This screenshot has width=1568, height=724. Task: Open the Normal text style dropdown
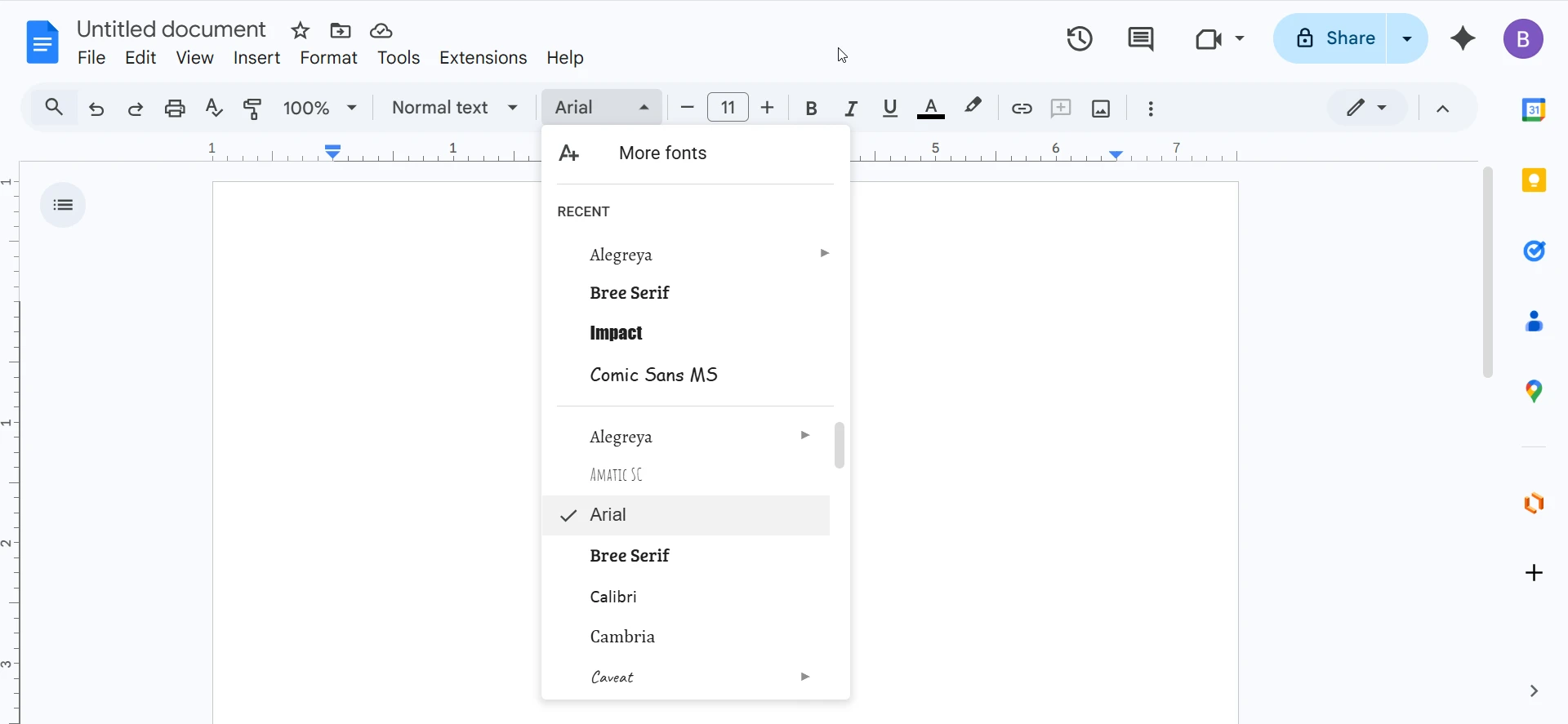pos(455,108)
